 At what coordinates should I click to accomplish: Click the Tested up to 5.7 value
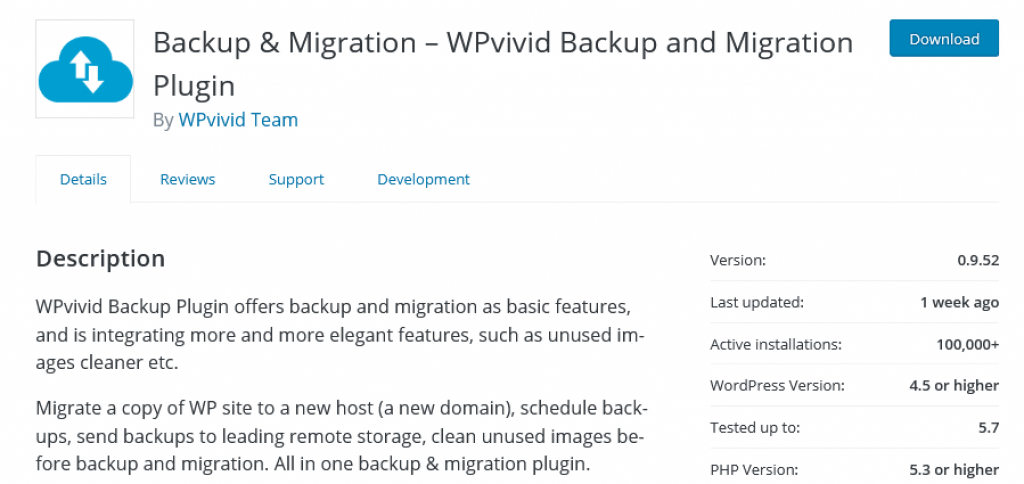point(989,428)
